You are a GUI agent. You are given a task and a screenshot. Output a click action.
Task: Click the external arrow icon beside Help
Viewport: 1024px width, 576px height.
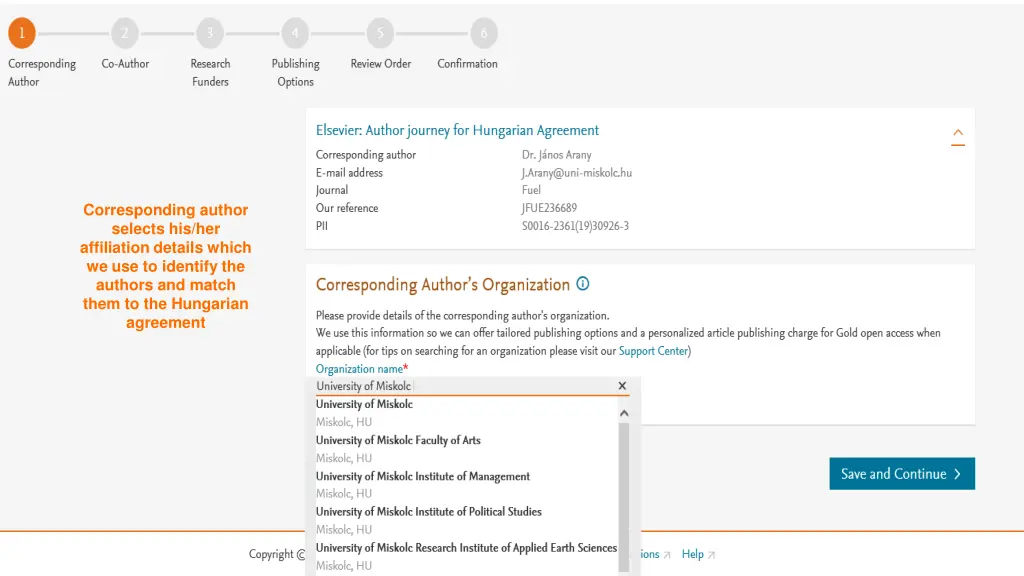pyautogui.click(x=711, y=555)
